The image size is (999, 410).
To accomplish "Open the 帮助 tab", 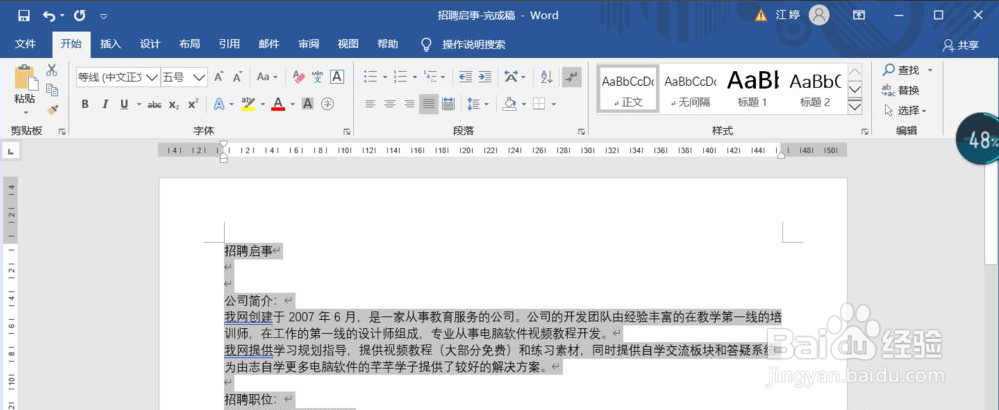I will pos(387,44).
